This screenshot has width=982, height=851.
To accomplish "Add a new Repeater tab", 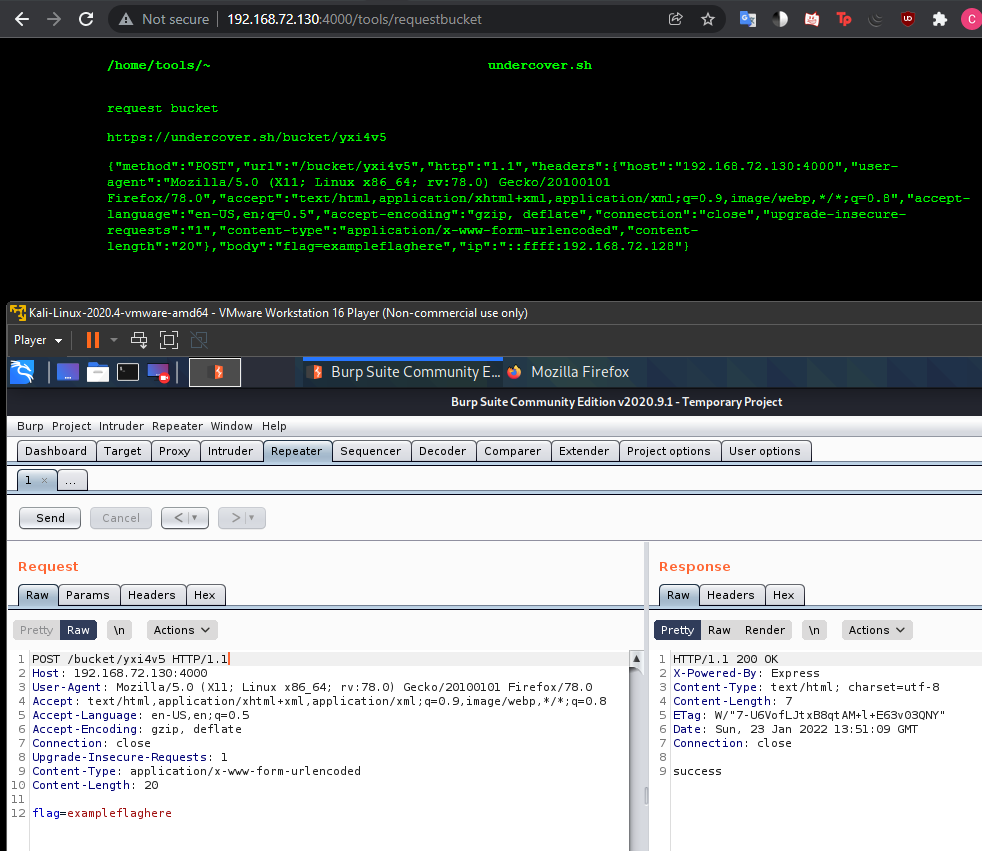I will pyautogui.click(x=71, y=480).
